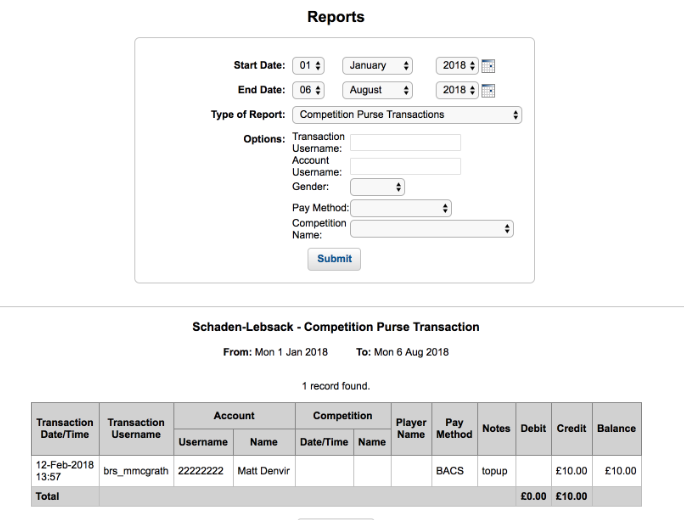Click the Account Username input field
The width and height of the screenshot is (684, 520).
(405, 167)
